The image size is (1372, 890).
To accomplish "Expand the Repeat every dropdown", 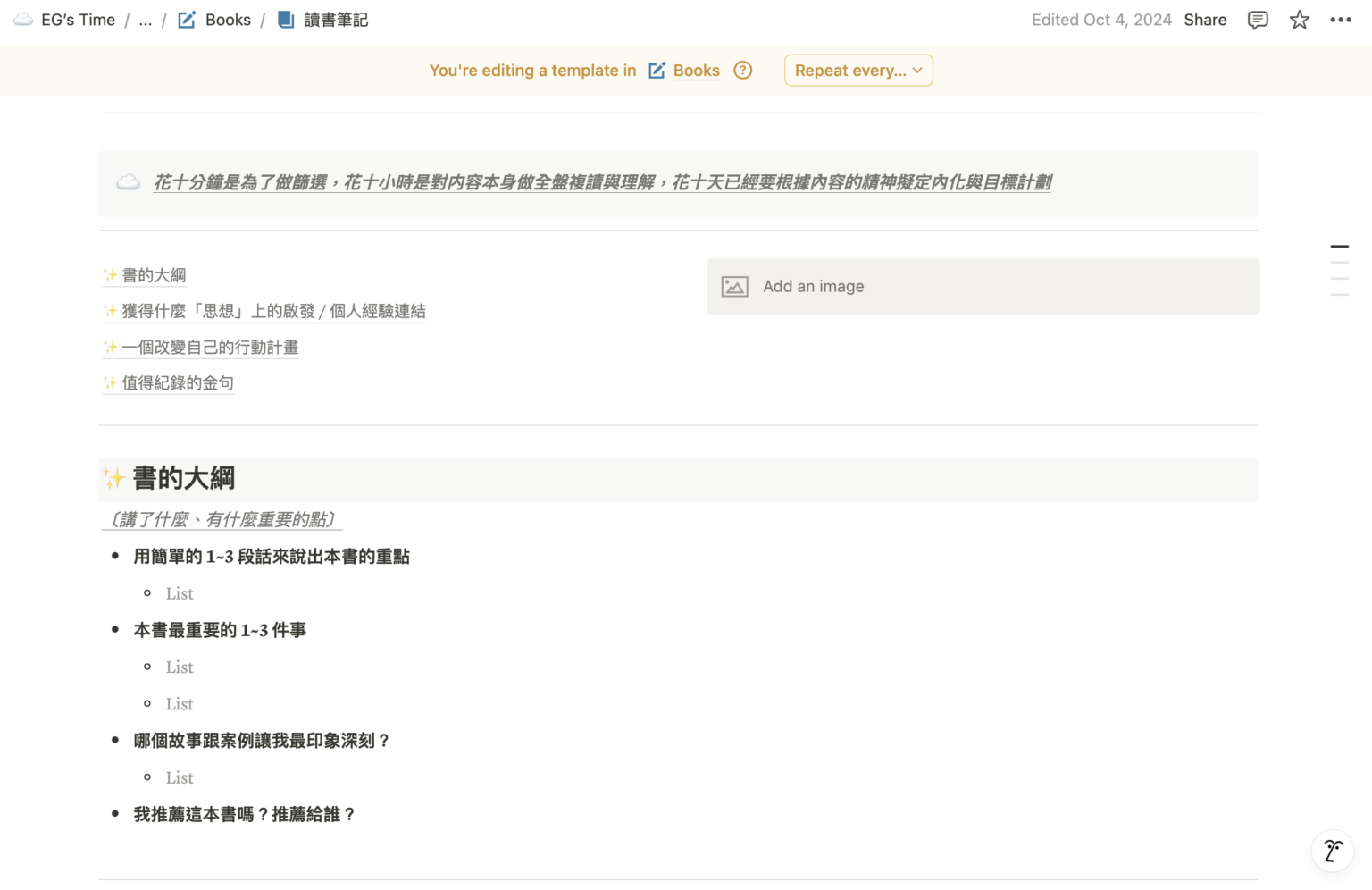I will (x=857, y=71).
